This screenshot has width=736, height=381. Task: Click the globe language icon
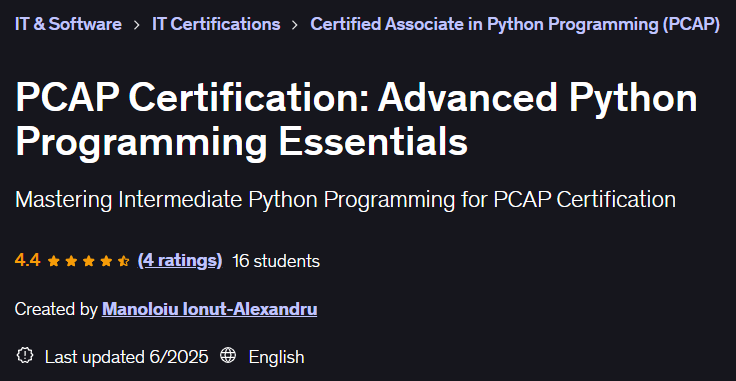pos(228,356)
